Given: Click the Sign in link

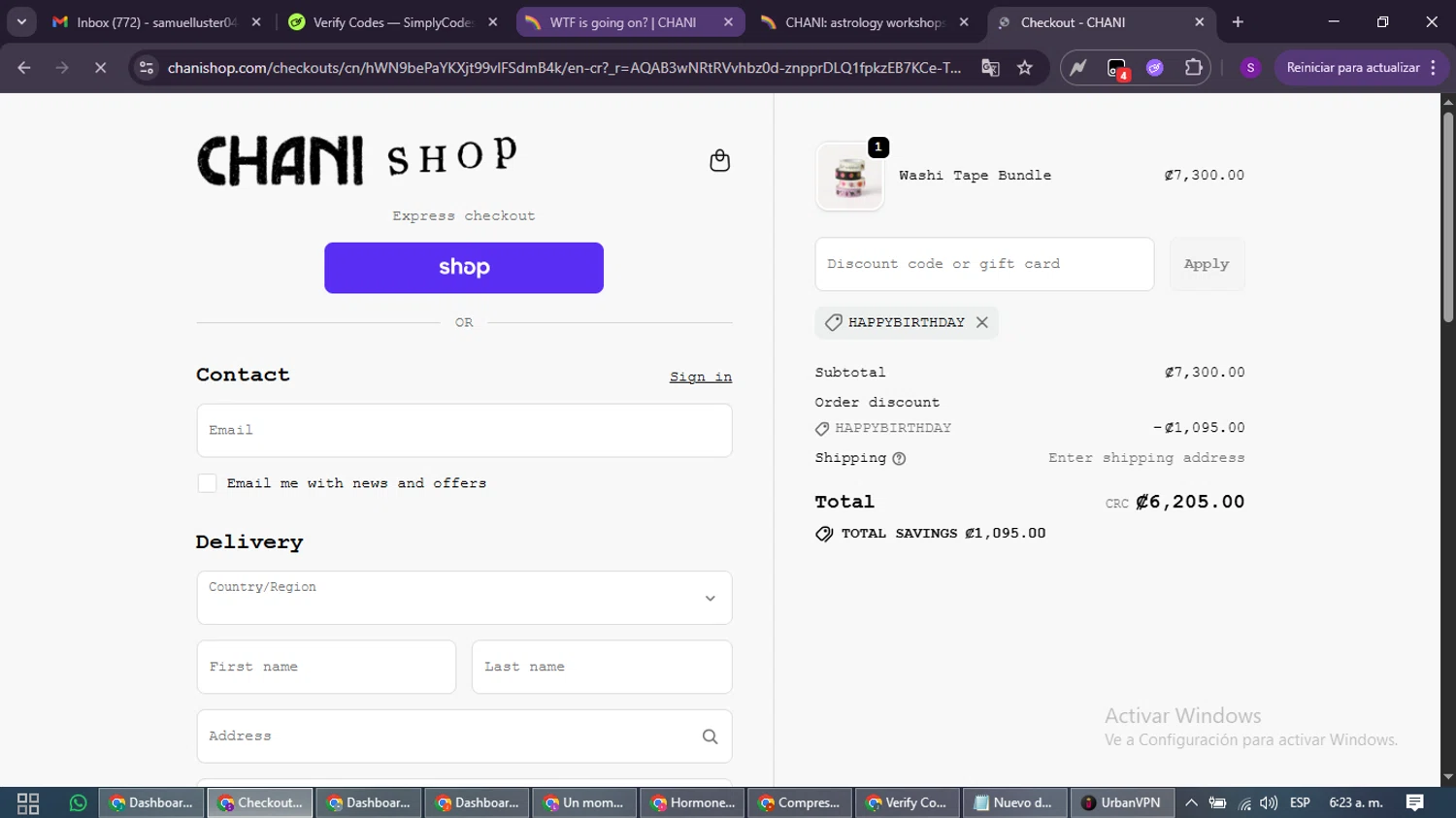Looking at the screenshot, I should (x=701, y=377).
